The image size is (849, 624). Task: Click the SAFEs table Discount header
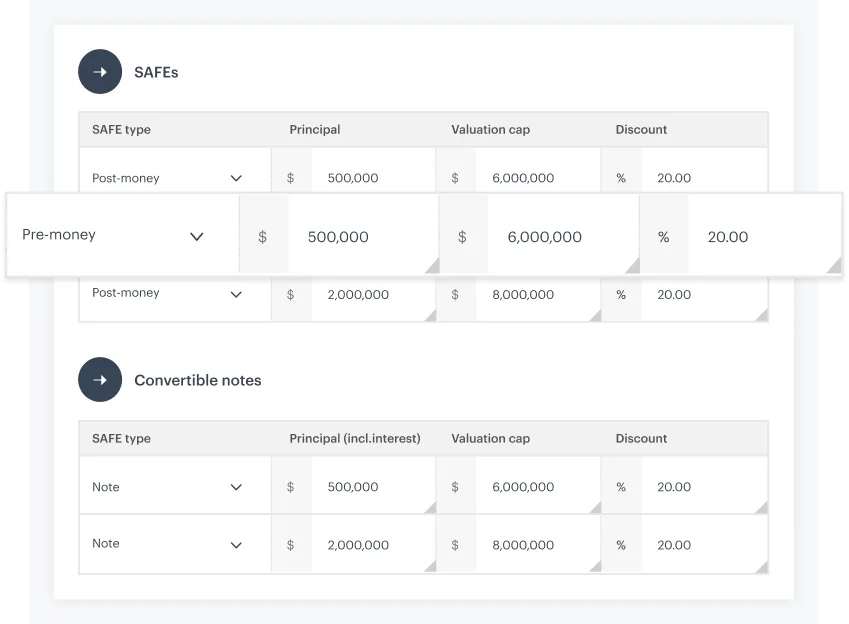[641, 129]
